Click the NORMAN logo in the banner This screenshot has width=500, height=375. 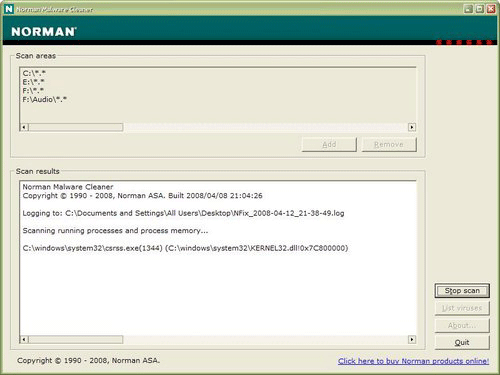tap(44, 32)
